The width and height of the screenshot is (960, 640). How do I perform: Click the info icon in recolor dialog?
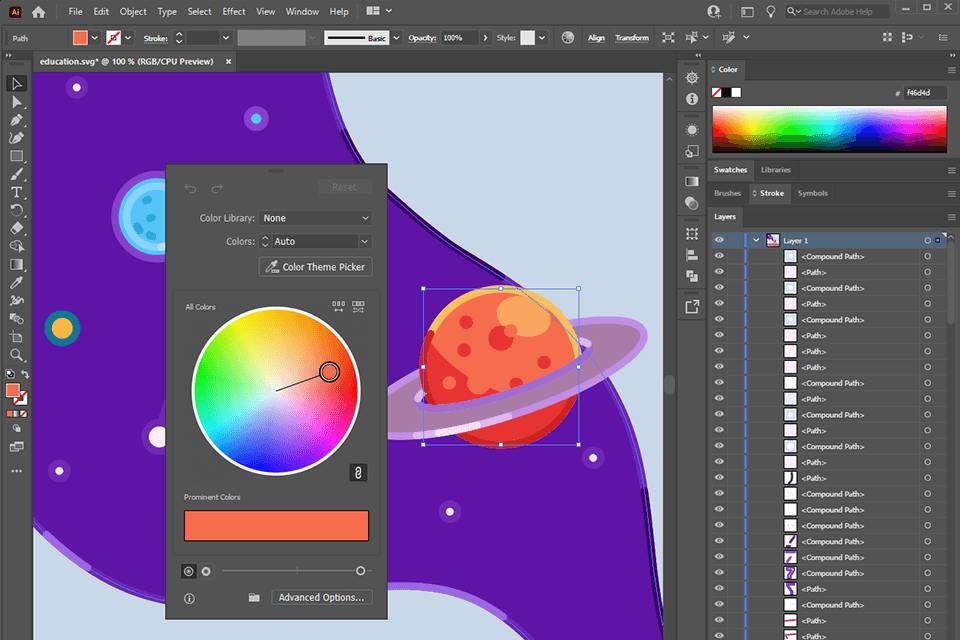point(189,598)
